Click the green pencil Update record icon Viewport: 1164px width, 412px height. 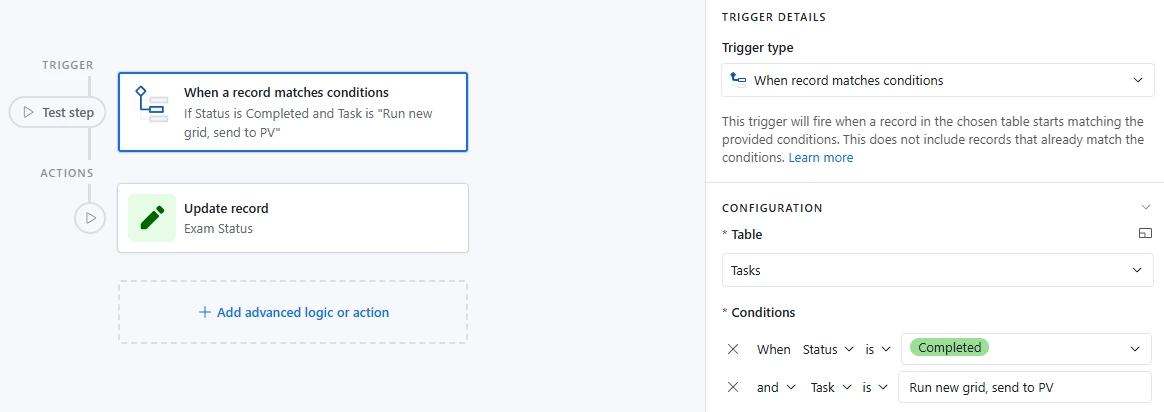(152, 218)
